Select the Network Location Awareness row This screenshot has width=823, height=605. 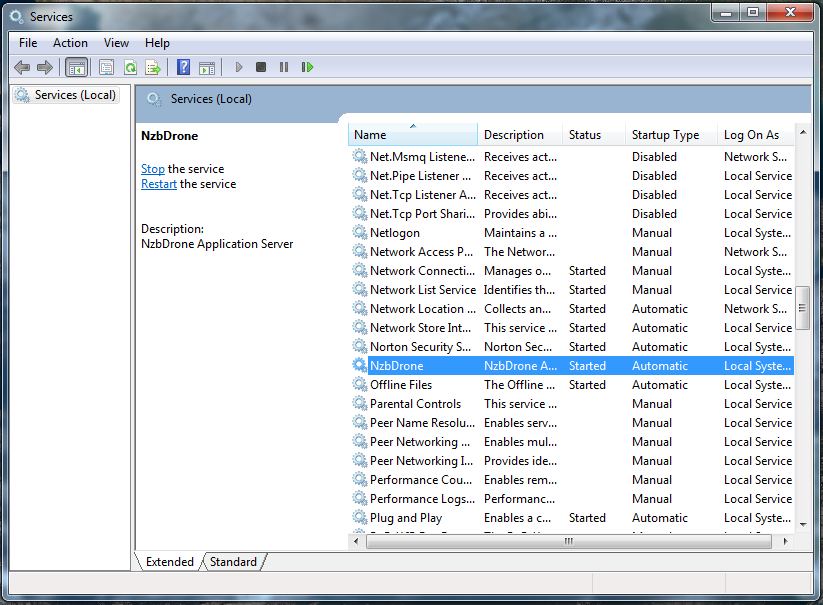(x=572, y=309)
